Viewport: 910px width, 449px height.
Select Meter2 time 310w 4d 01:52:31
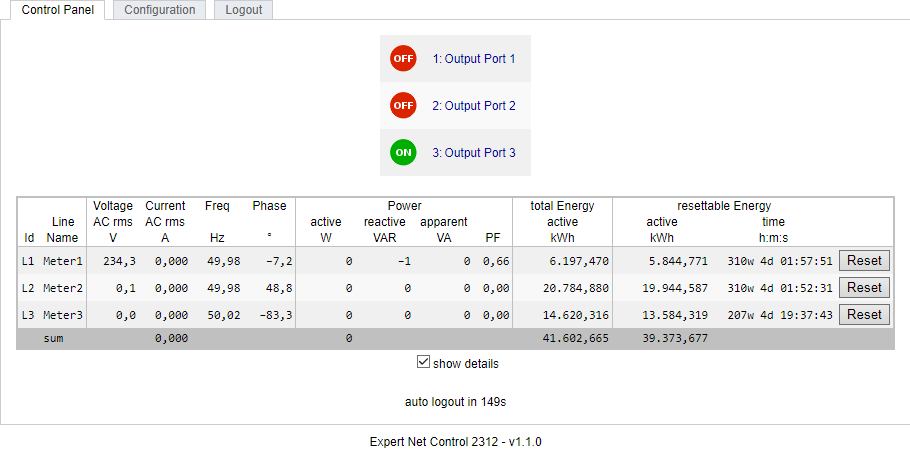click(780, 288)
